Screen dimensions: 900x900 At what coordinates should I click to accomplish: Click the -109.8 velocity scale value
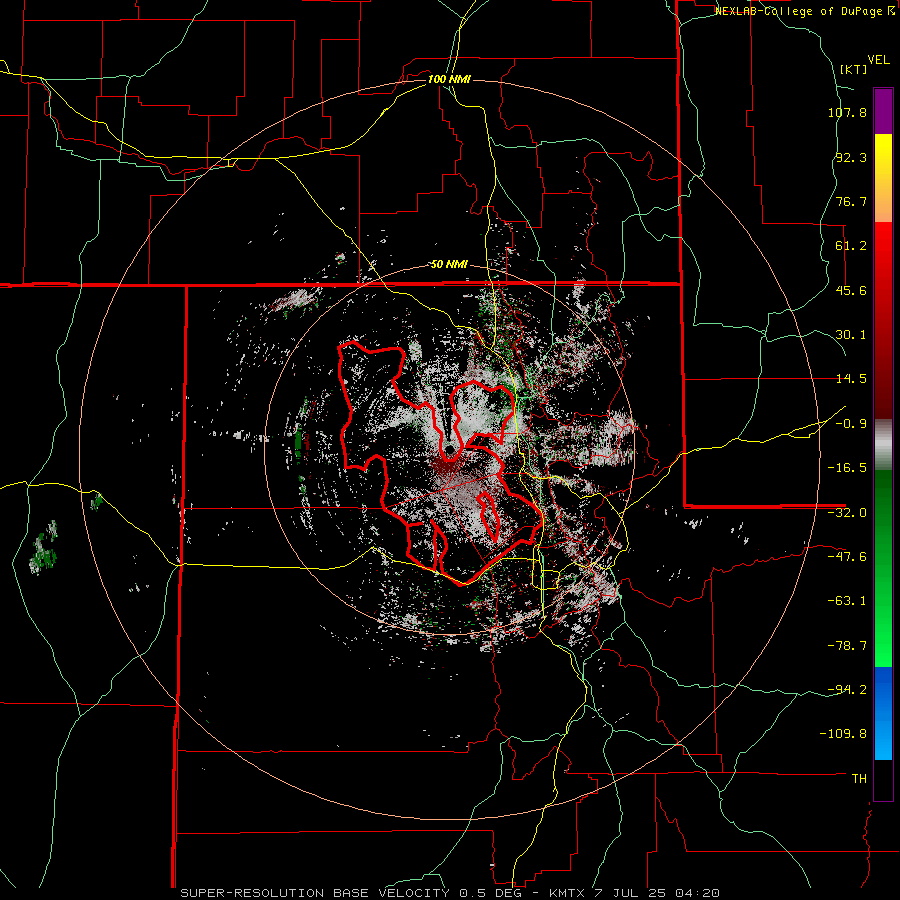pos(844,734)
